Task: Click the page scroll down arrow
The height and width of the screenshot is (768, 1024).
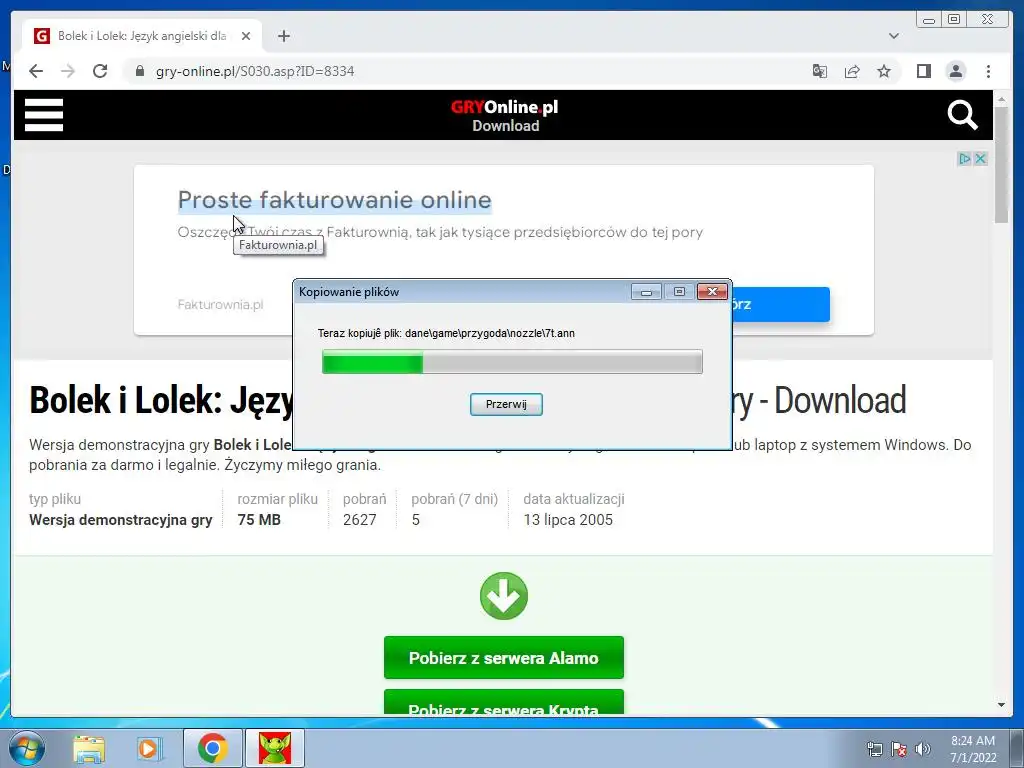Action: (1001, 705)
